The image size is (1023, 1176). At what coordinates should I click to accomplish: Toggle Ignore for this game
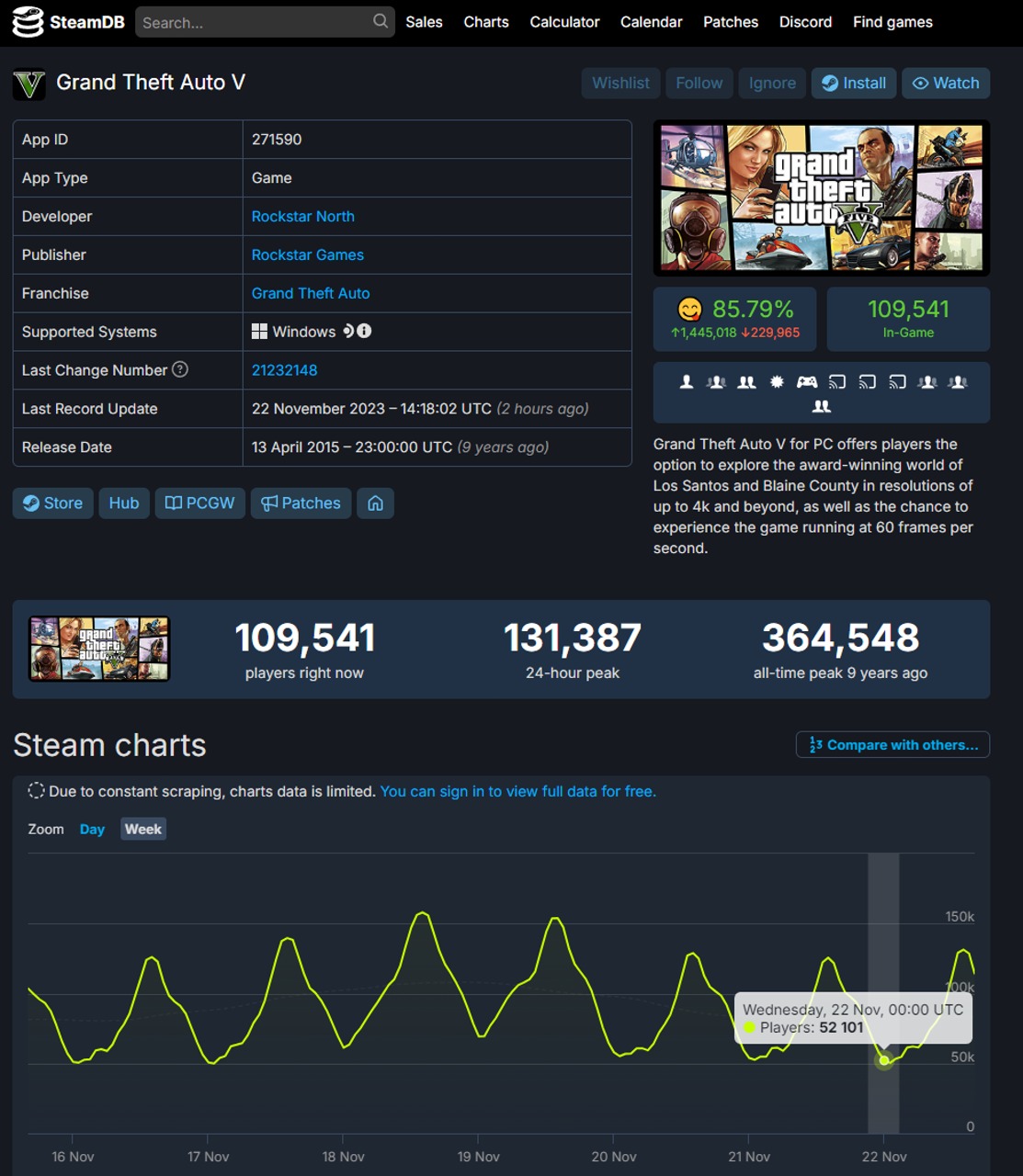point(772,83)
